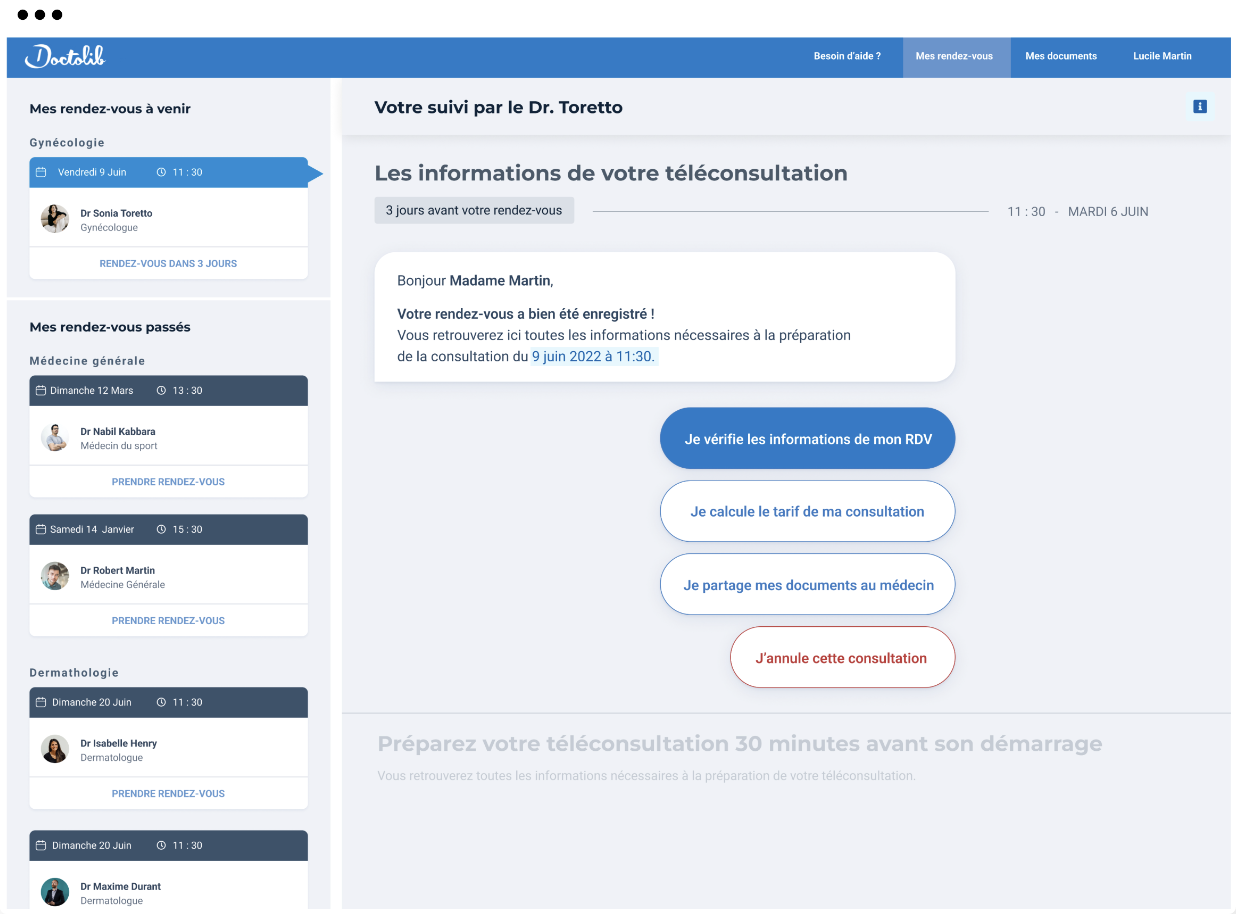Click clock icon in Dr Isabelle Henry's card header

[161, 702]
